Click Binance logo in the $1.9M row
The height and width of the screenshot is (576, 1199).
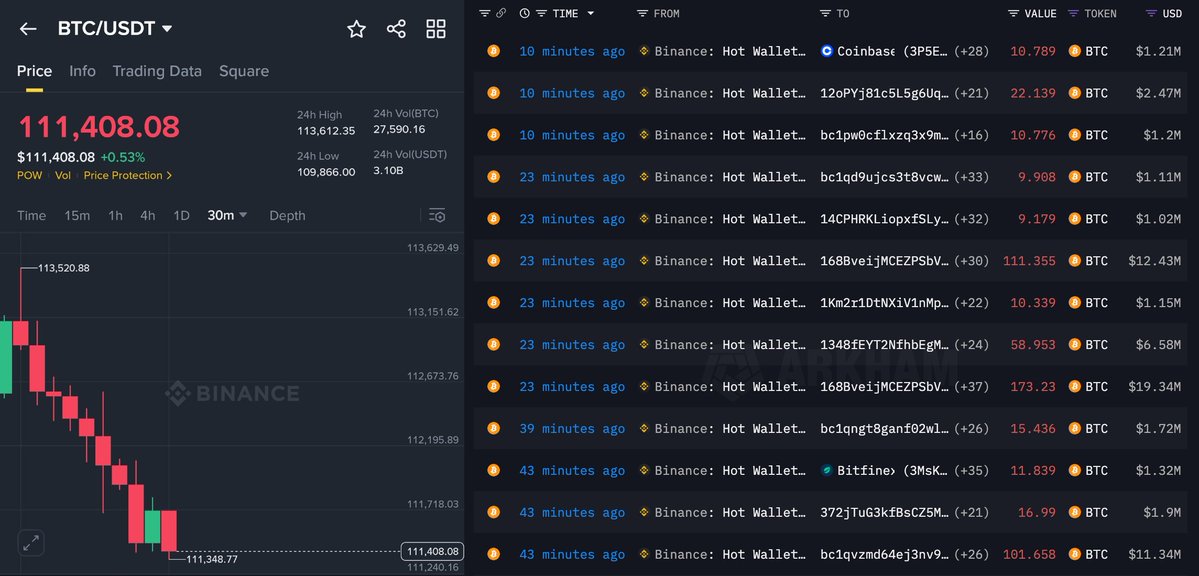[644, 513]
